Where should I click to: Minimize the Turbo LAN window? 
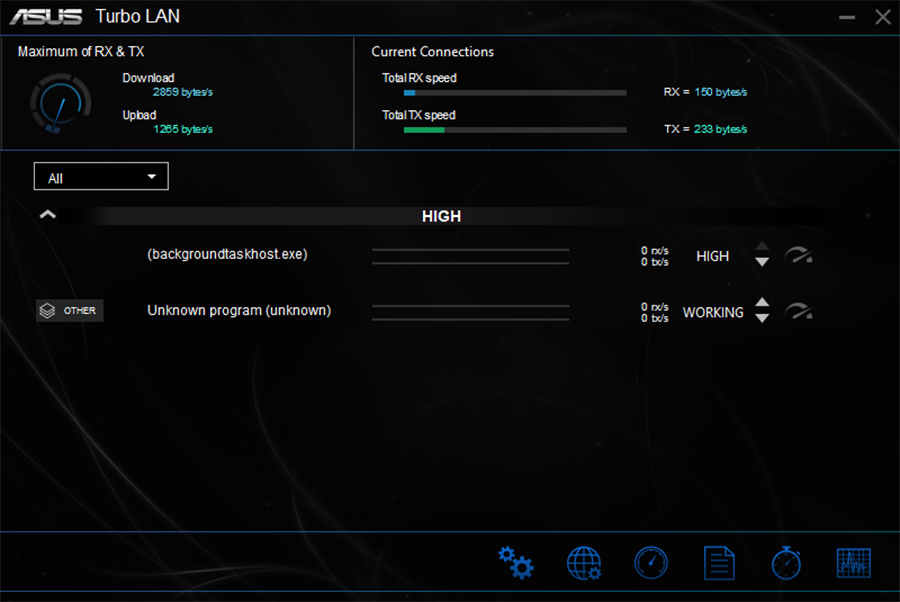tap(847, 17)
